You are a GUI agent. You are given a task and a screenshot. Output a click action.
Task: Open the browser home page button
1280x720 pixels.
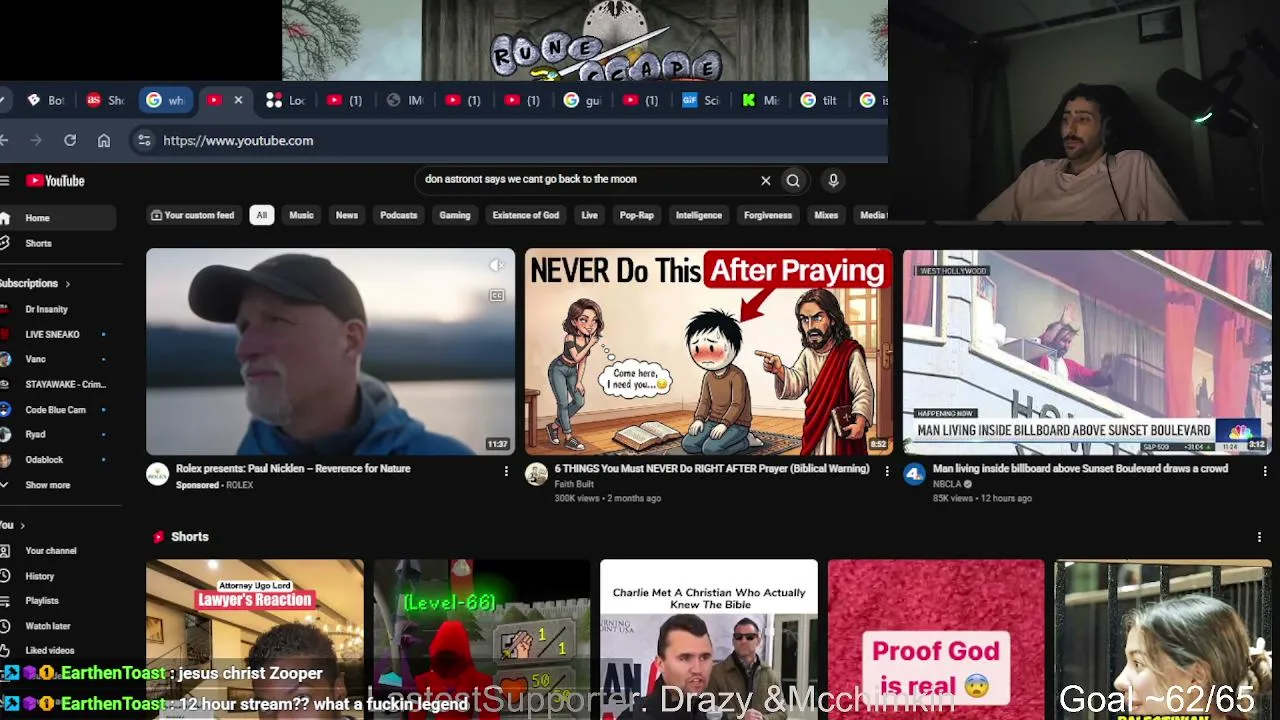tap(104, 141)
